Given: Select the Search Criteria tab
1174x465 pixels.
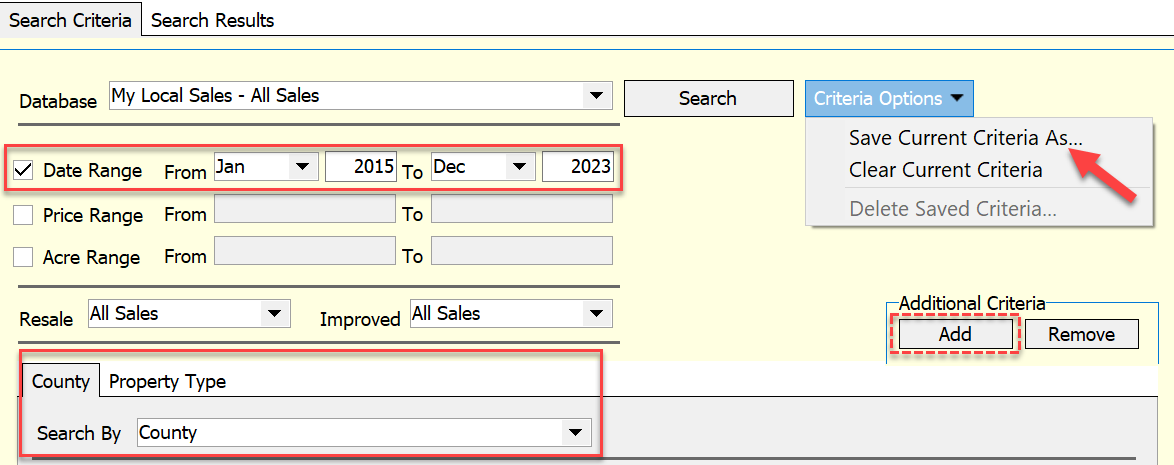Looking at the screenshot, I should point(70,20).
